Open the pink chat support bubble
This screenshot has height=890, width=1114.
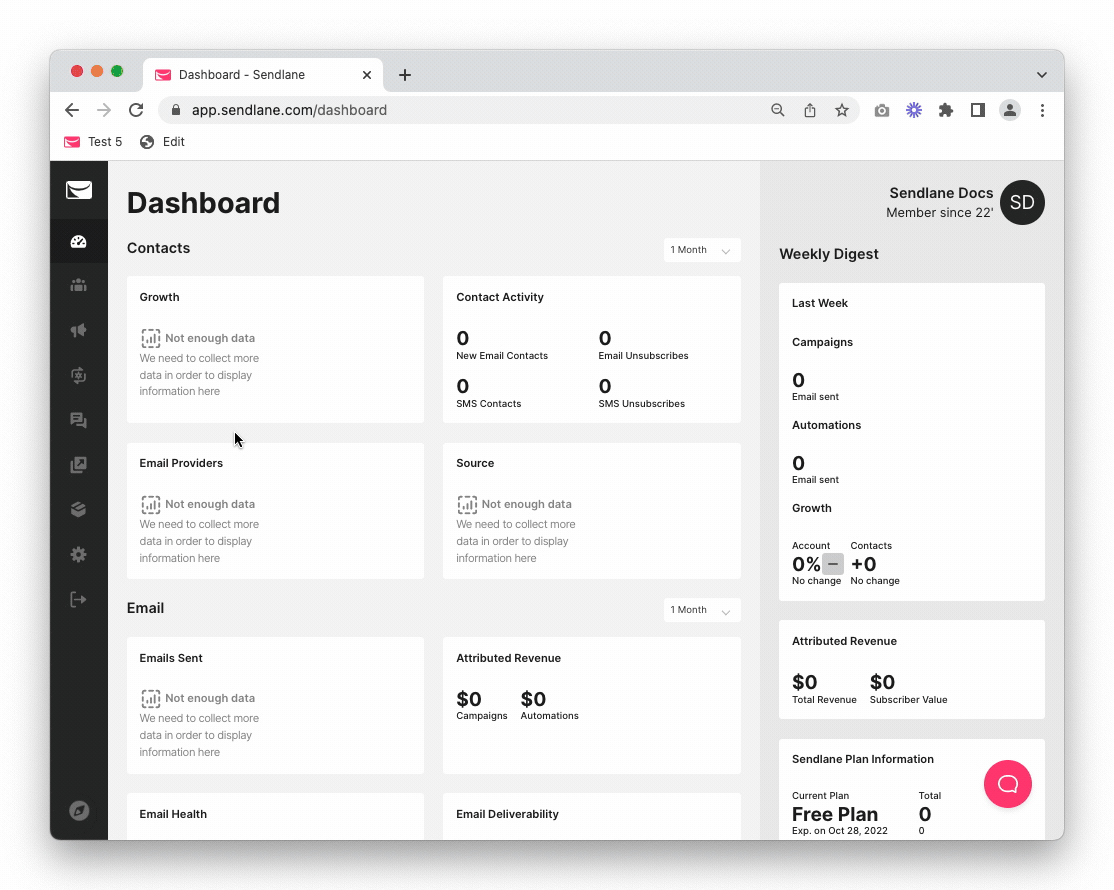coord(1007,784)
